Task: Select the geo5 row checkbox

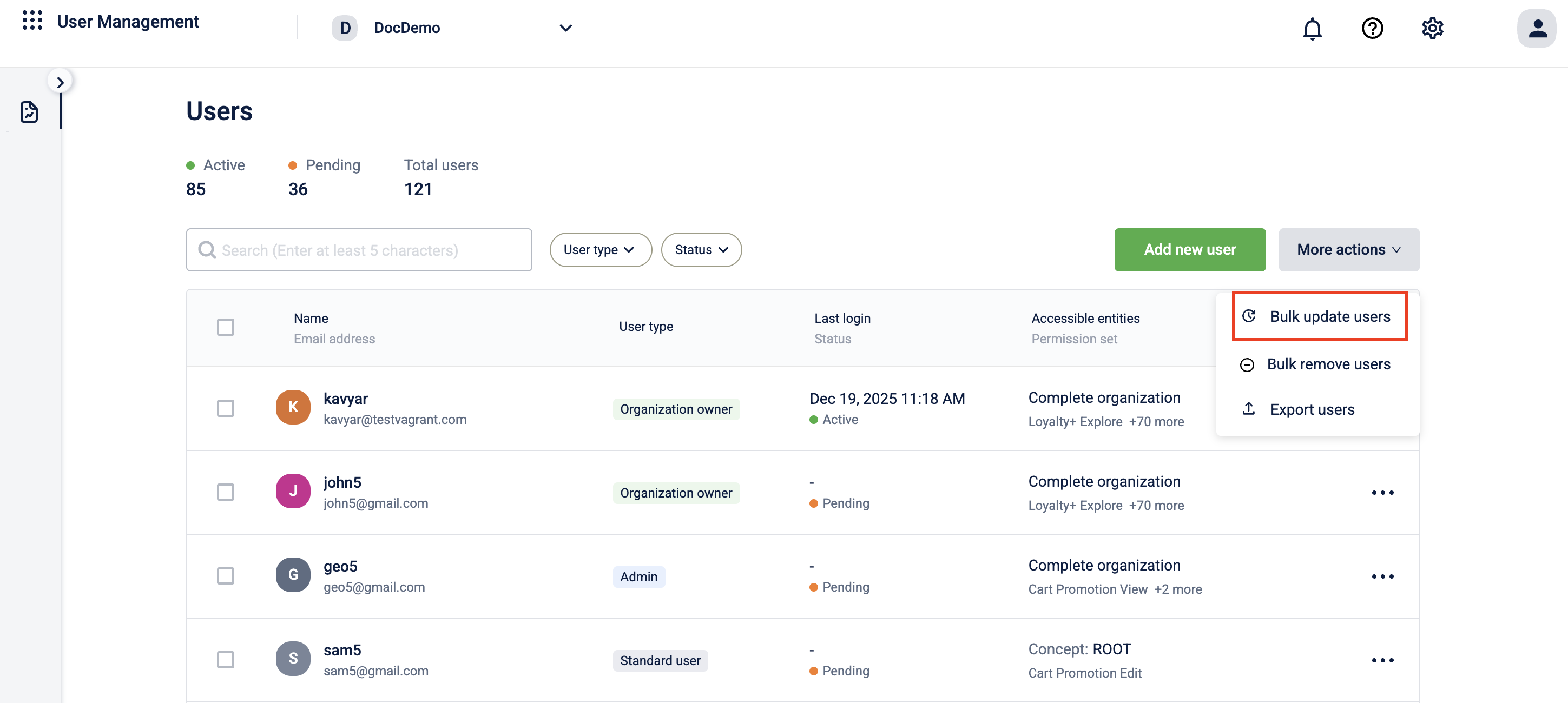Action: click(225, 576)
